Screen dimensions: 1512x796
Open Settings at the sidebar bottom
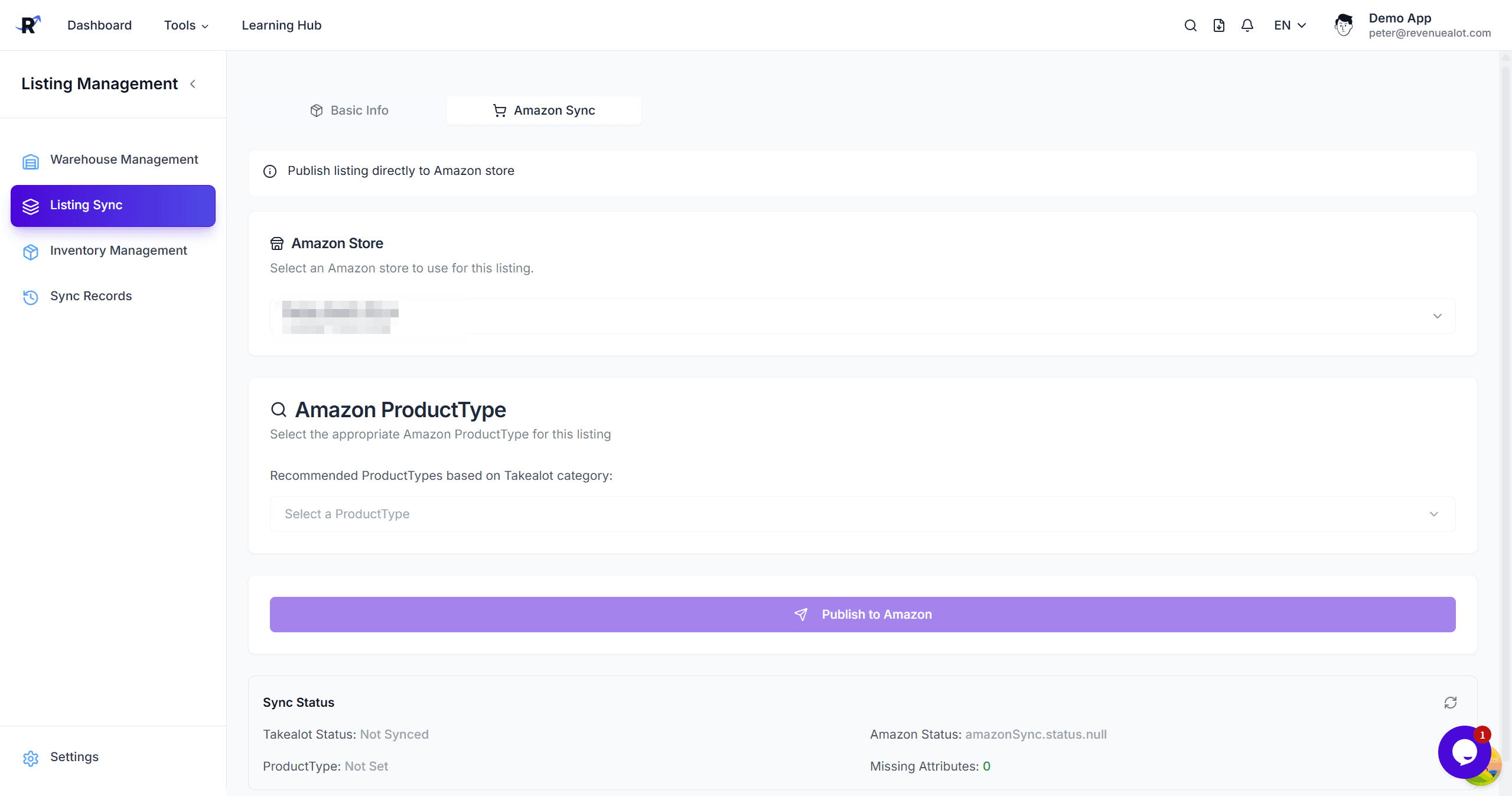pyautogui.click(x=74, y=757)
